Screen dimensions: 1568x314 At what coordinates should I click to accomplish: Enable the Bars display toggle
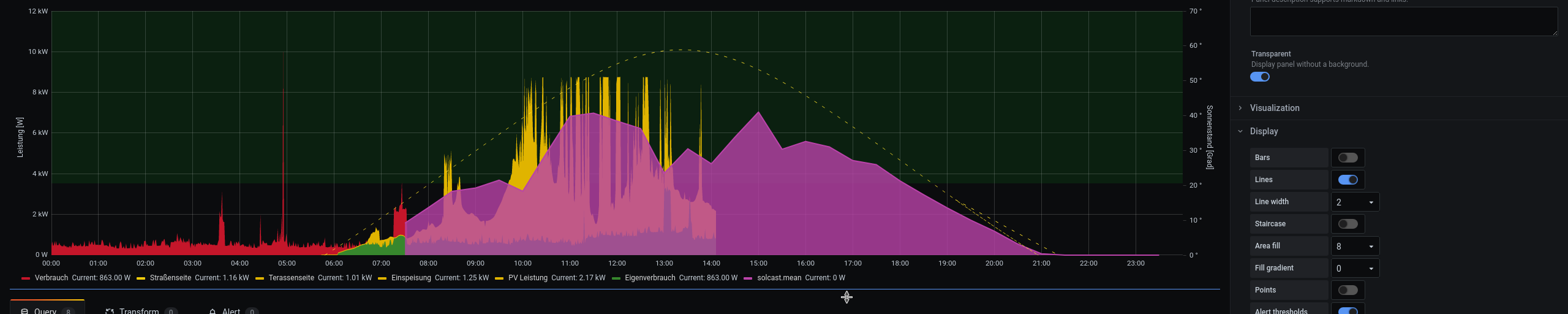coord(1347,158)
